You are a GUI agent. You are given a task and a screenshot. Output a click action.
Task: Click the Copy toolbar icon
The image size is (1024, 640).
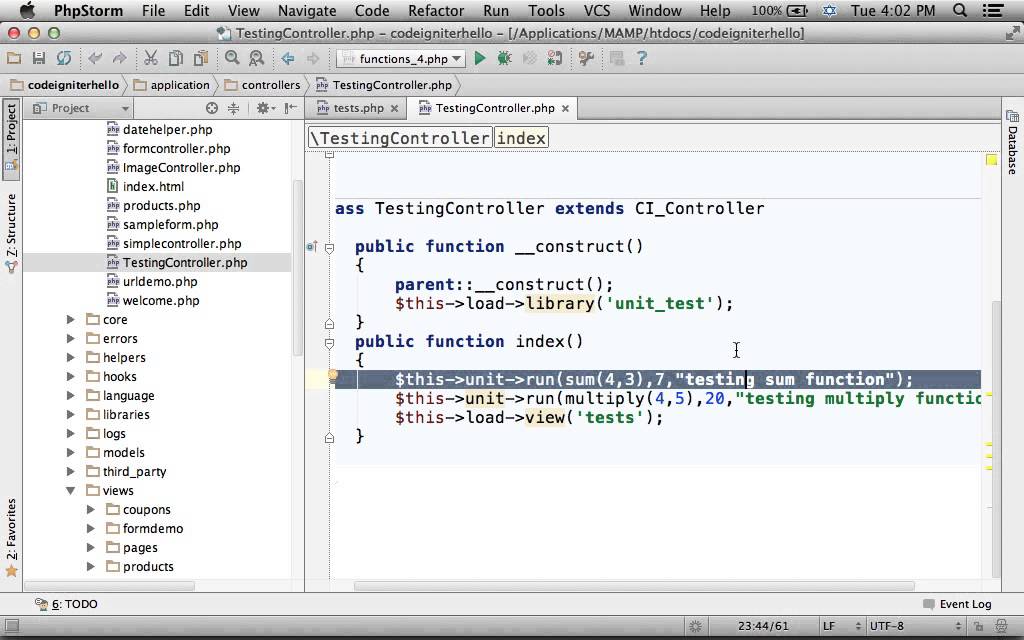pyautogui.click(x=176, y=59)
